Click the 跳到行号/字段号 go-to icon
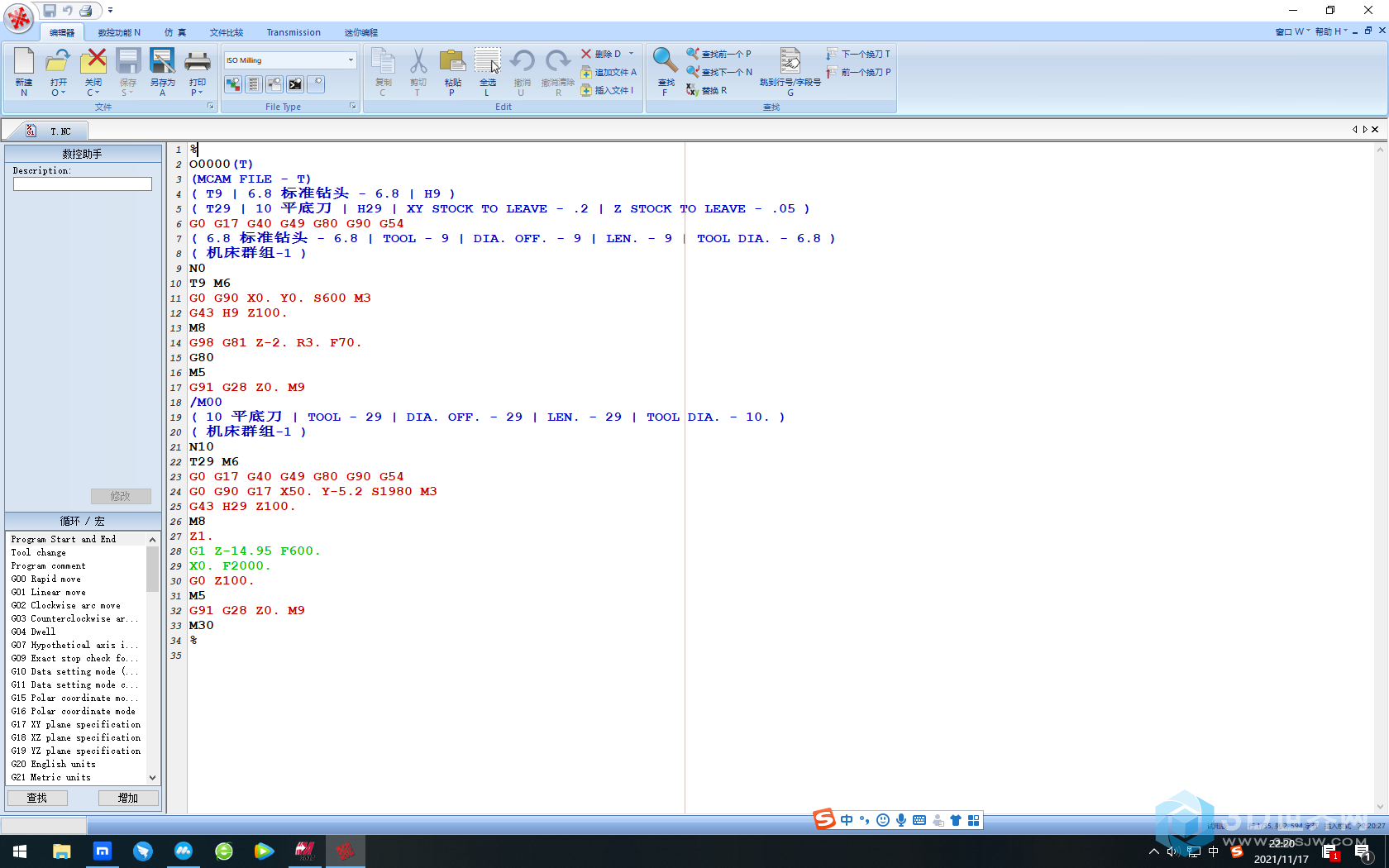Viewport: 1389px width, 868px height. click(790, 61)
